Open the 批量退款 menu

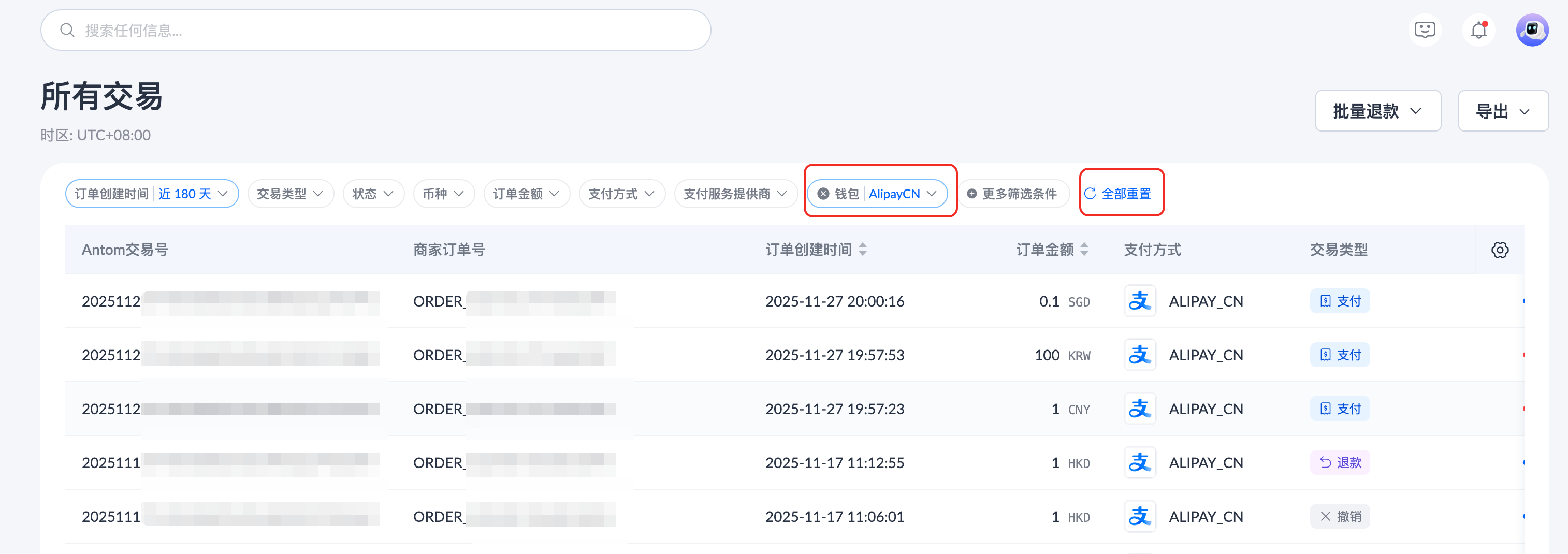pos(1377,111)
